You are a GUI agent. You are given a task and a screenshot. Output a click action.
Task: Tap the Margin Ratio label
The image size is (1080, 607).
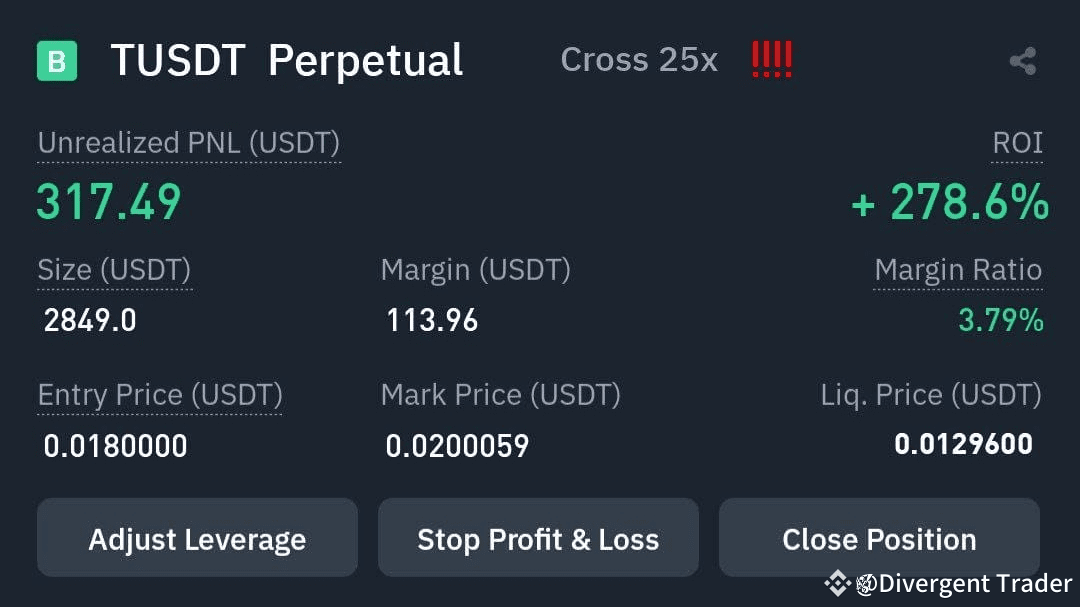(958, 270)
